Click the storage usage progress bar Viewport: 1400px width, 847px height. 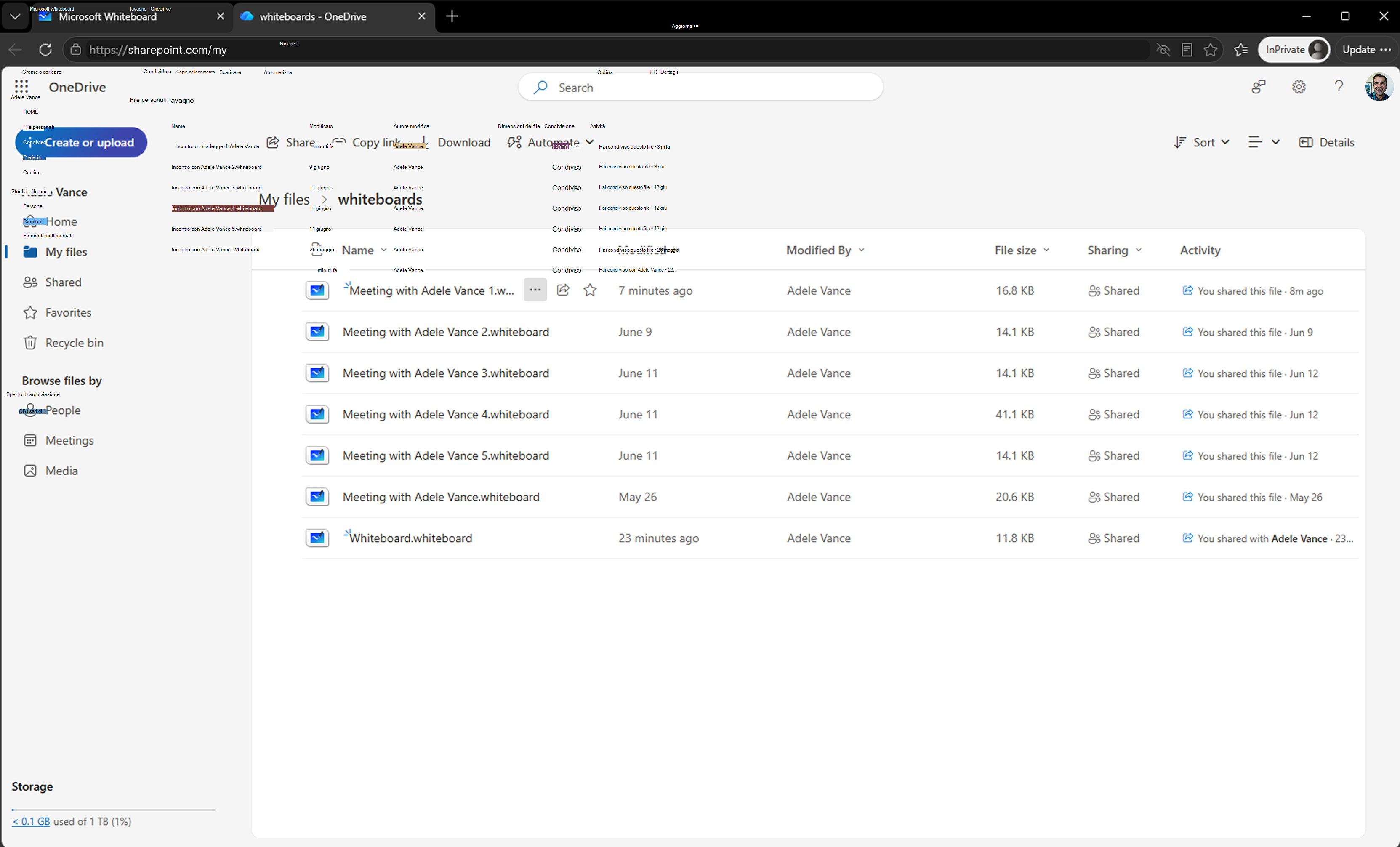[113, 809]
